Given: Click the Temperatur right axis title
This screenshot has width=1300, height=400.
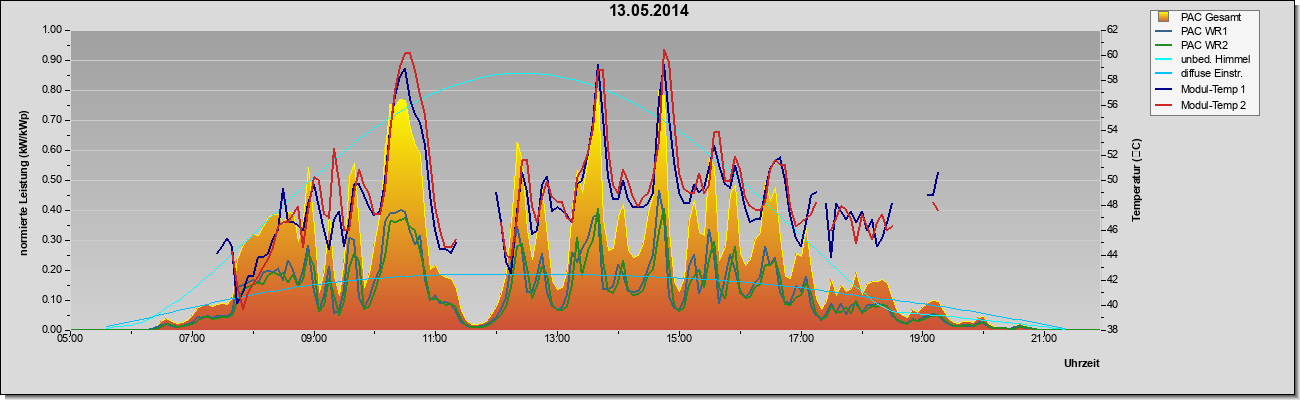Looking at the screenshot, I should coord(1135,180).
